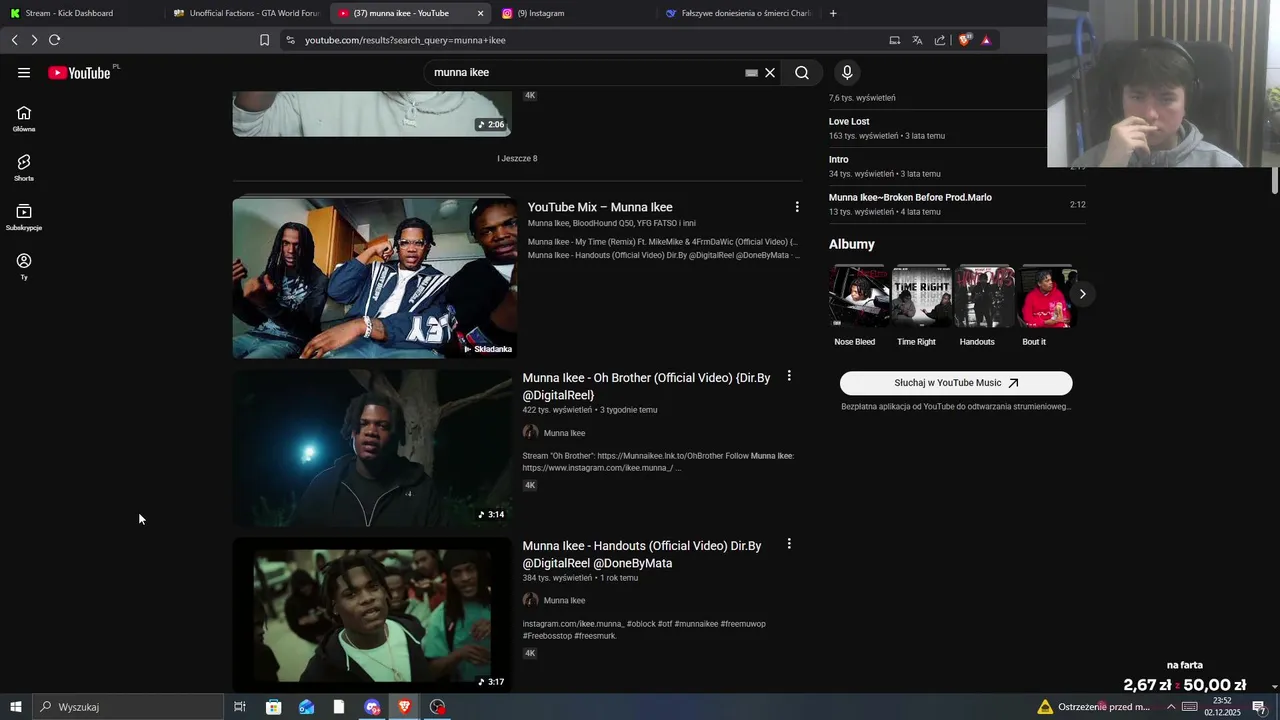This screenshot has width=1280, height=720.
Task: Reload the current page
Action: [x=54, y=40]
